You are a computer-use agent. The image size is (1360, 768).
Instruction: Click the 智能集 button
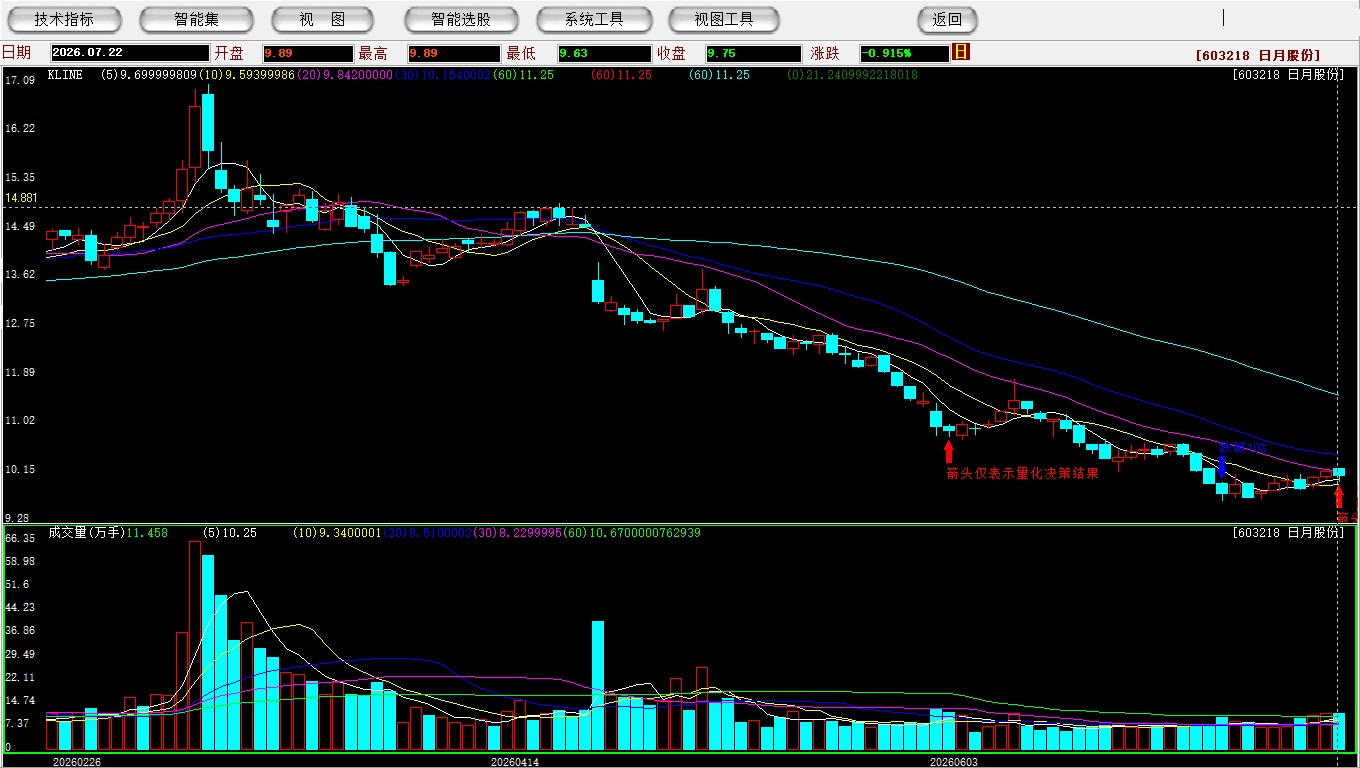pyautogui.click(x=196, y=19)
